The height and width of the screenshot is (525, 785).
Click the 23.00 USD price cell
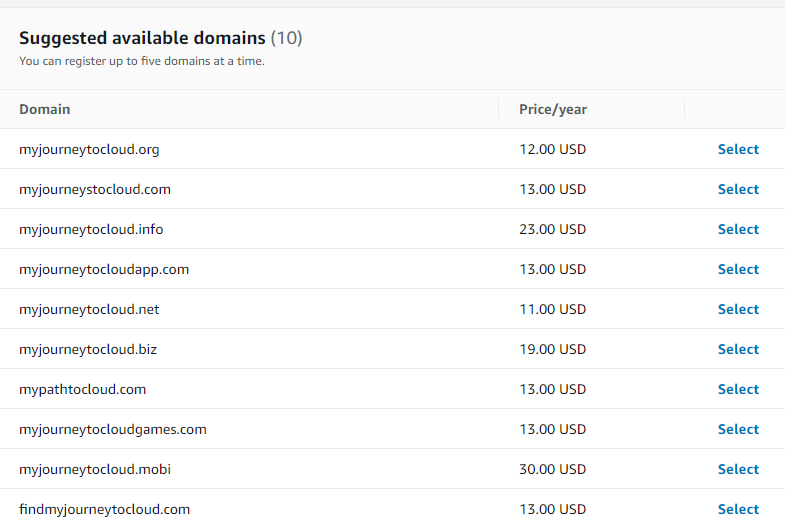pyautogui.click(x=552, y=229)
